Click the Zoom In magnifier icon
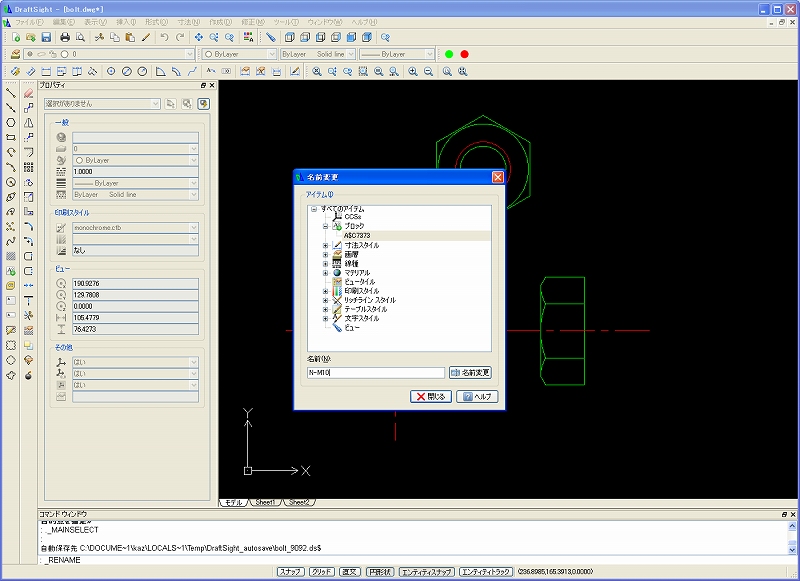 click(413, 71)
